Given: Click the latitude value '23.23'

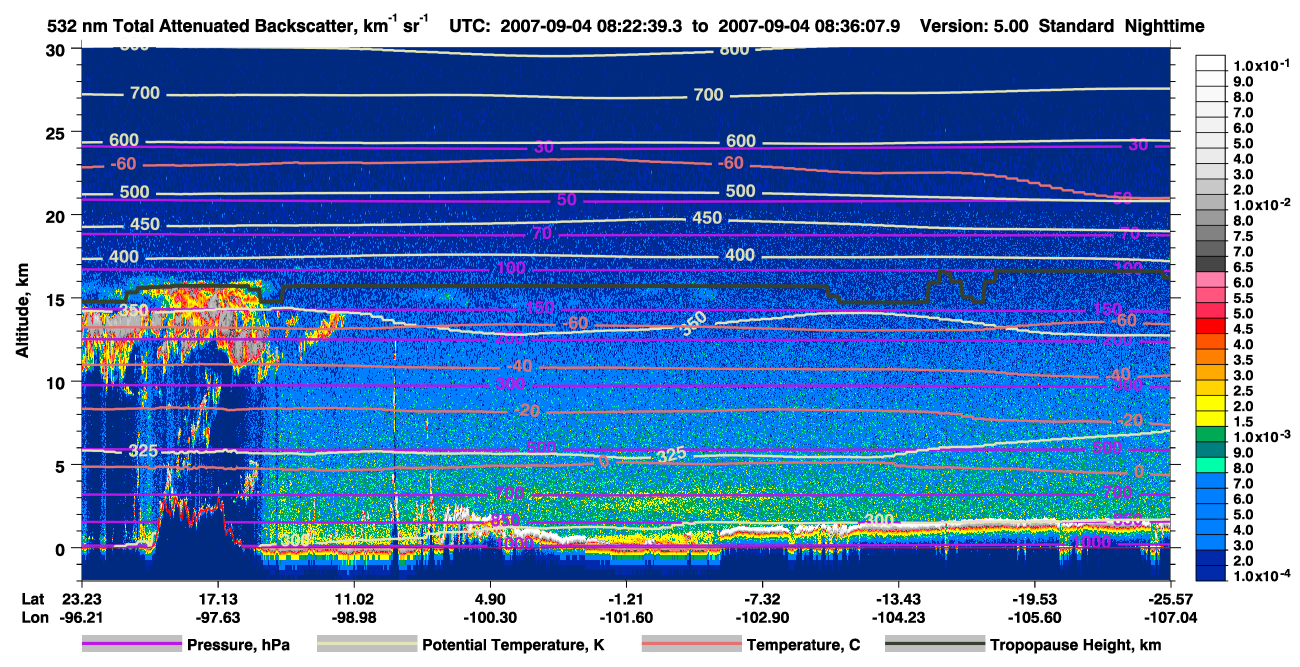Looking at the screenshot, I should [x=81, y=598].
